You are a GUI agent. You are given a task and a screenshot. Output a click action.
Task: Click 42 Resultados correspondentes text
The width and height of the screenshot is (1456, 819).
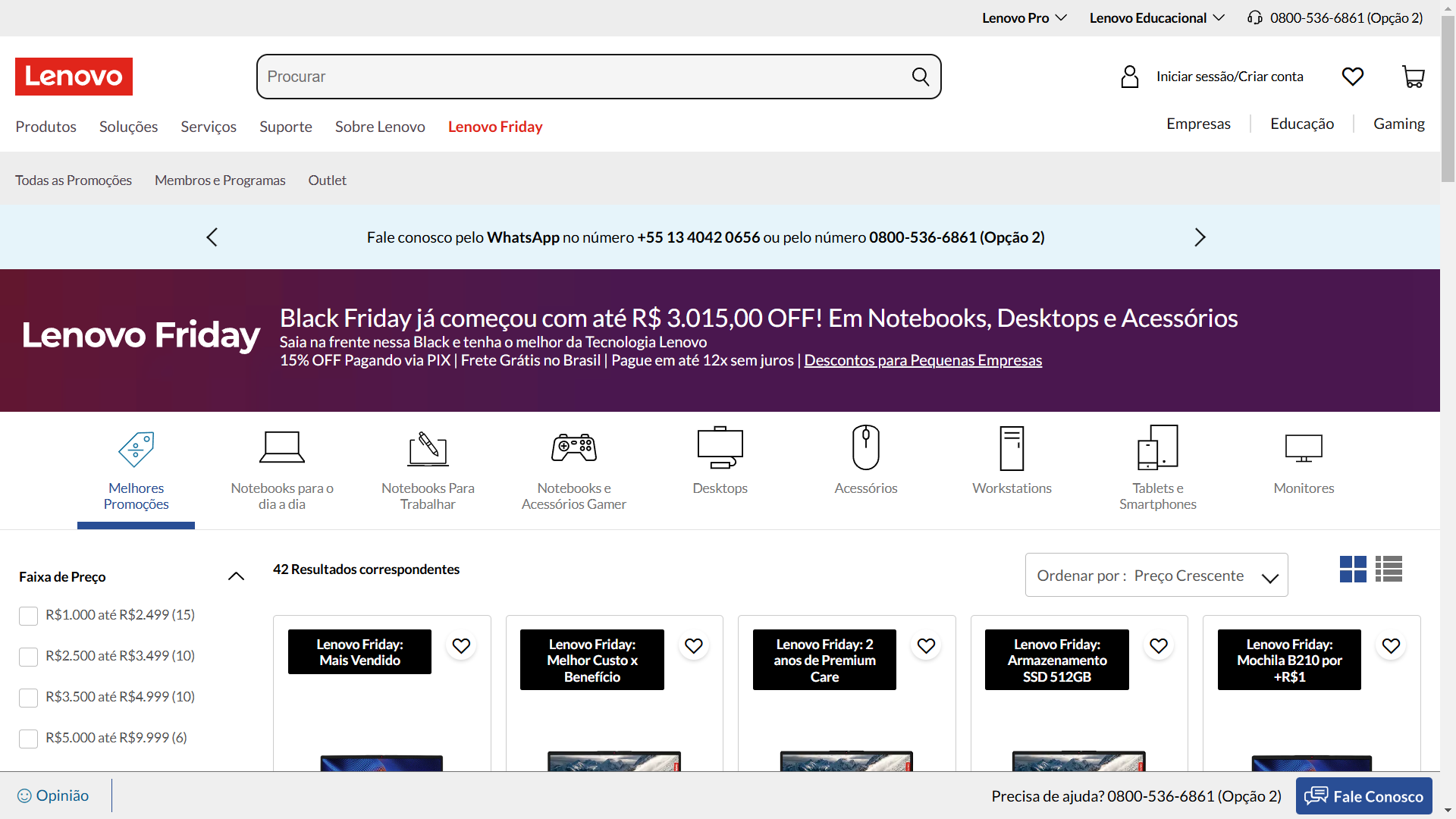(x=366, y=570)
